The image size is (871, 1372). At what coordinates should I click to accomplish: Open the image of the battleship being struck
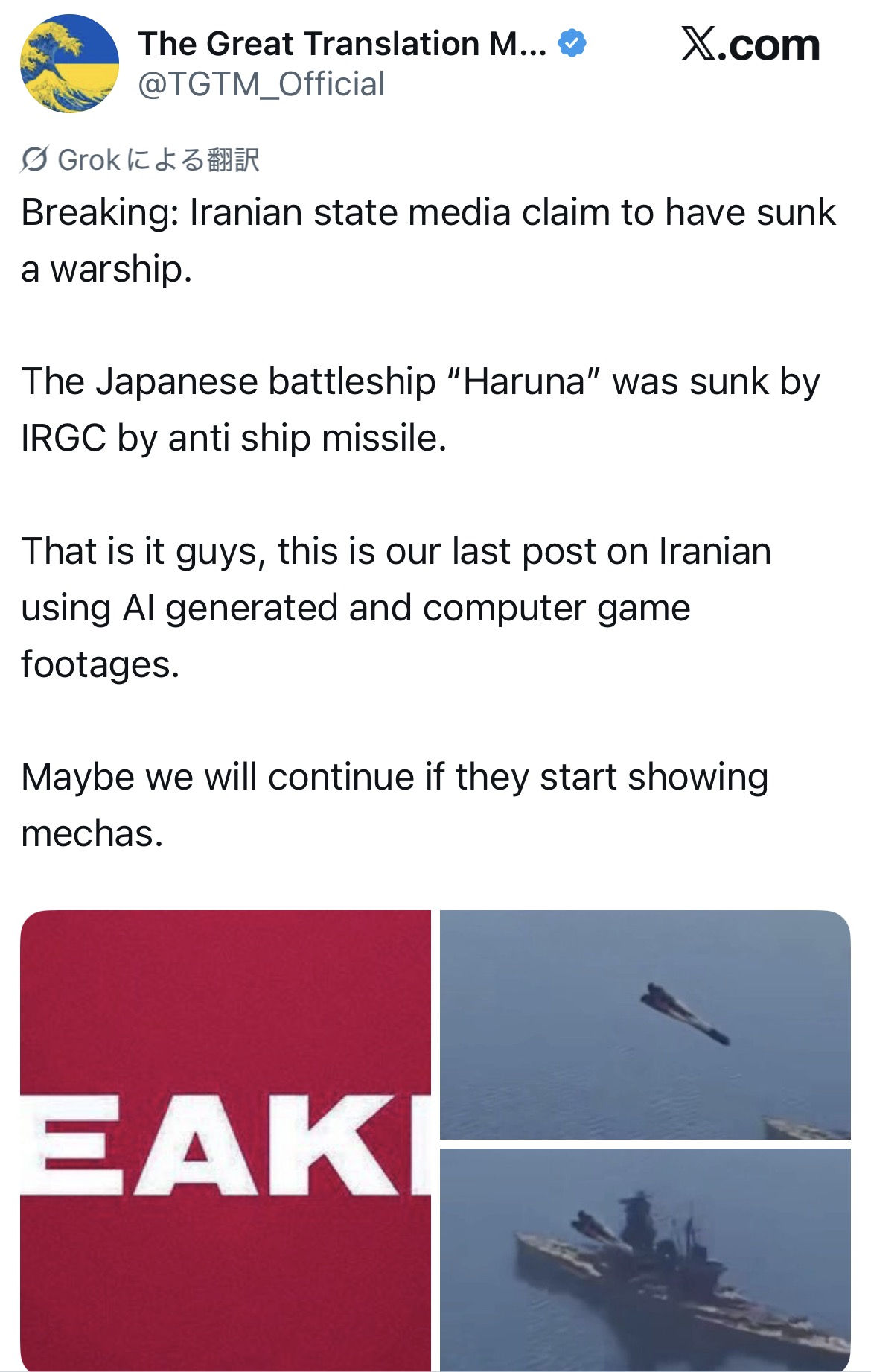(645, 1259)
